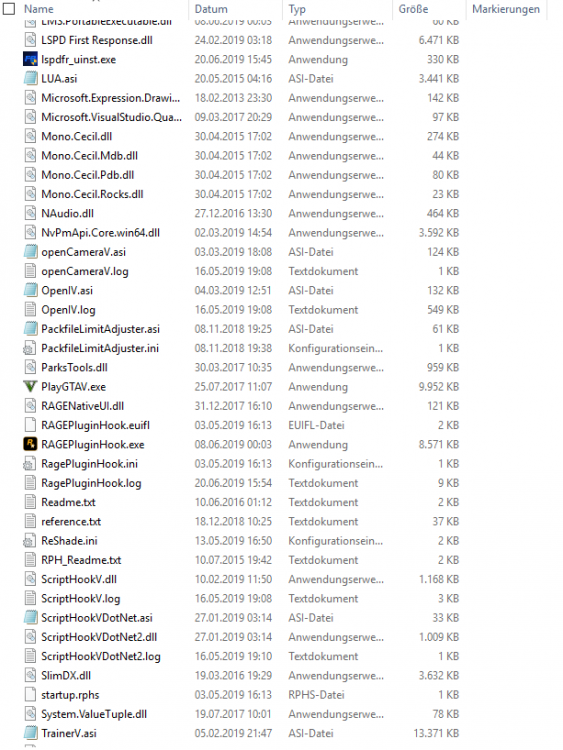This screenshot has width=563, height=750.
Task: Select the Mono.Cecil.Pdb.dll file name
Action: tap(88, 175)
